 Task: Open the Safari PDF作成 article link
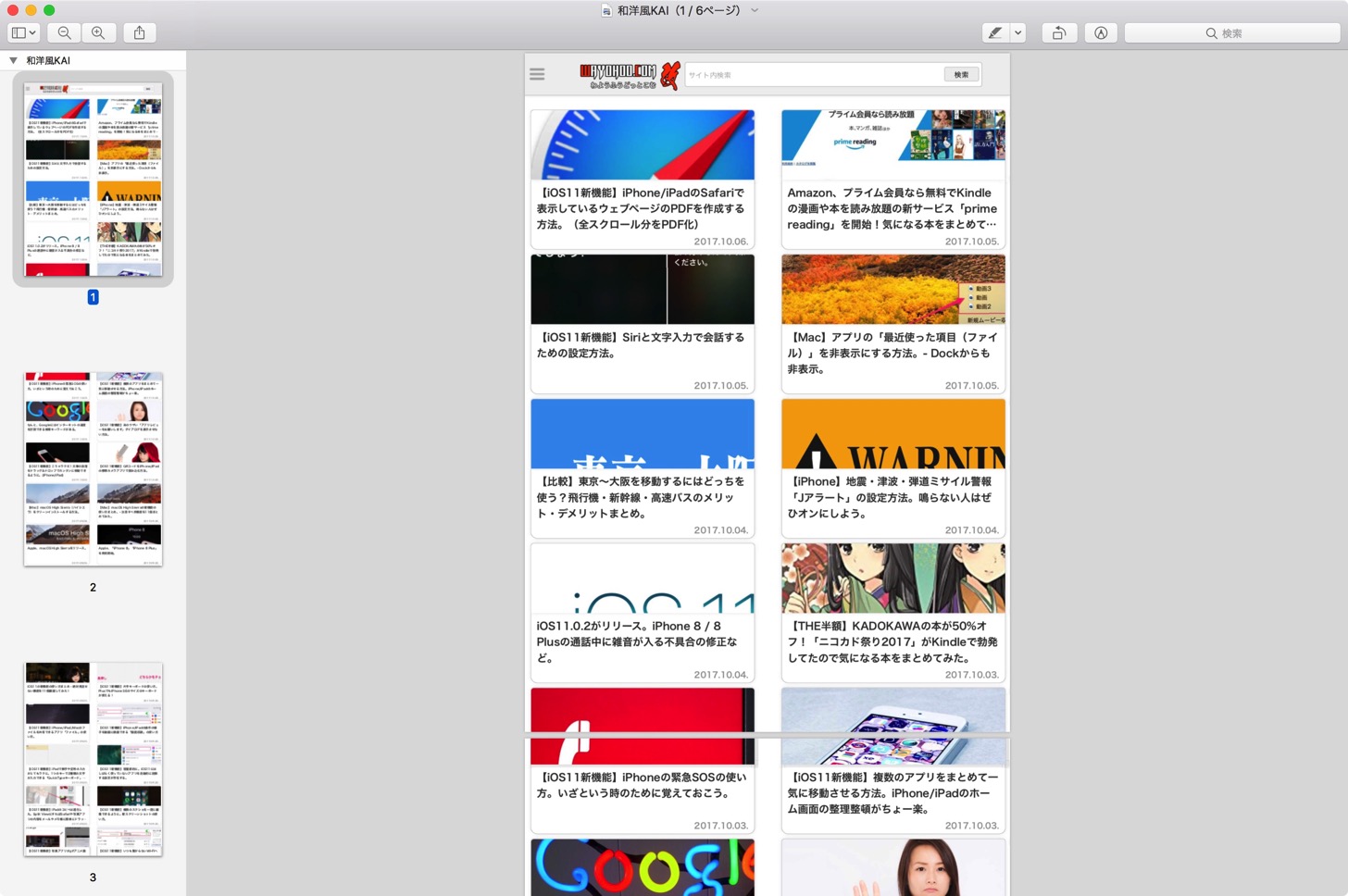coord(642,208)
